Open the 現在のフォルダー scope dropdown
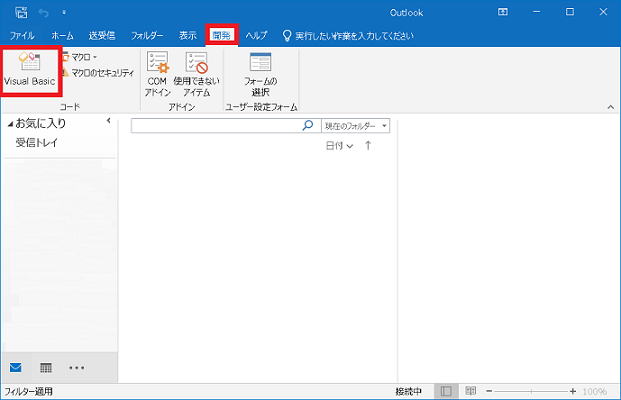This screenshot has width=621, height=400. pyautogui.click(x=356, y=126)
